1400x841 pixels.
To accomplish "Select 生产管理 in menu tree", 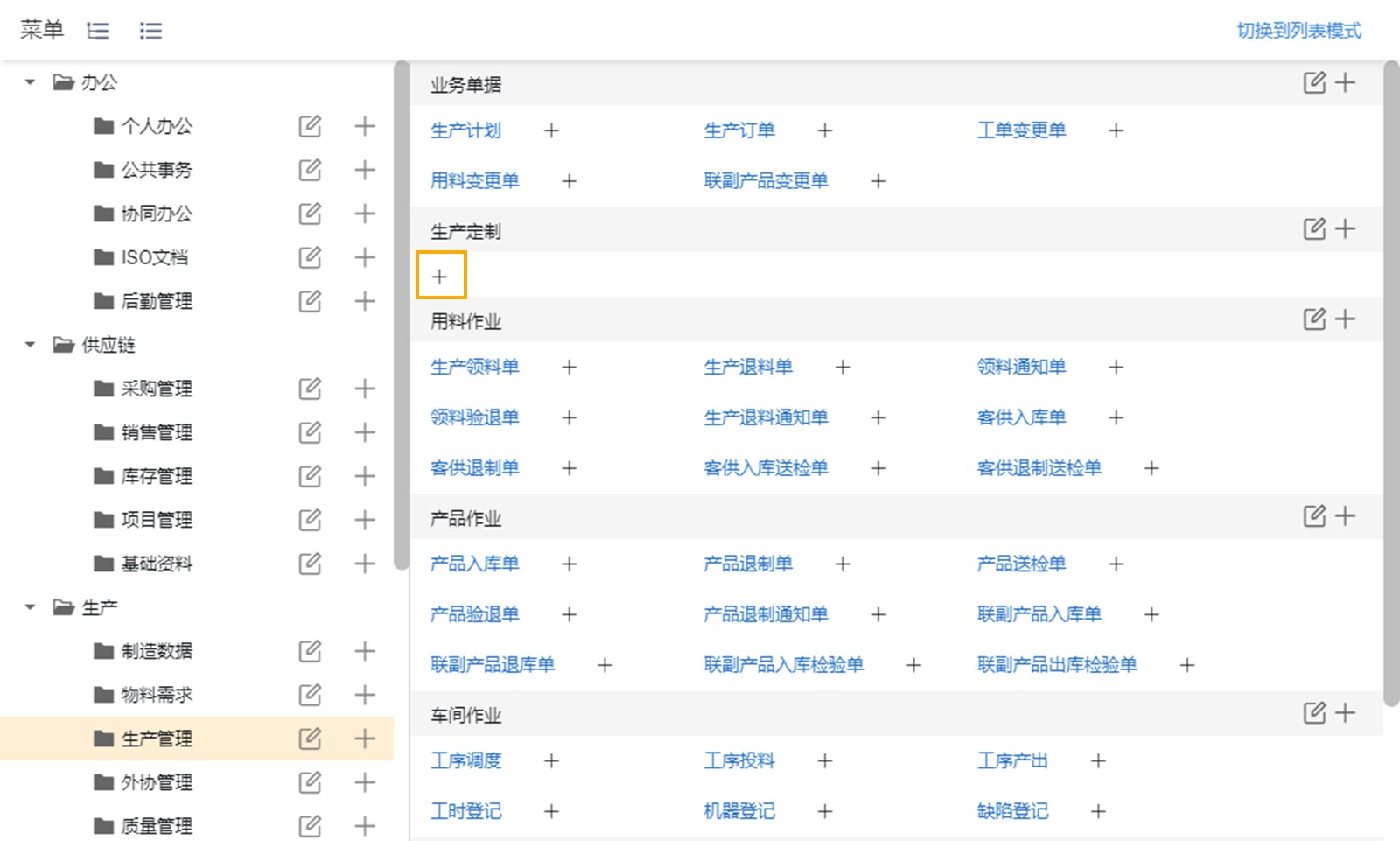I will point(157,739).
